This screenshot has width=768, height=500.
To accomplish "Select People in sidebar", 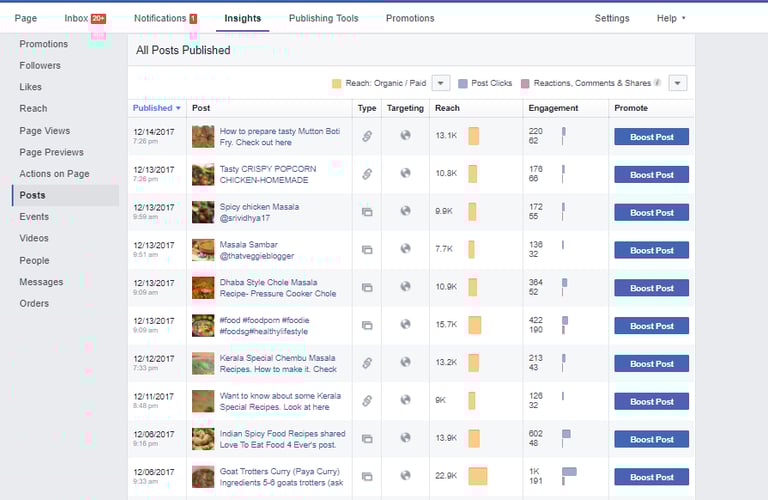I will pos(34,260).
